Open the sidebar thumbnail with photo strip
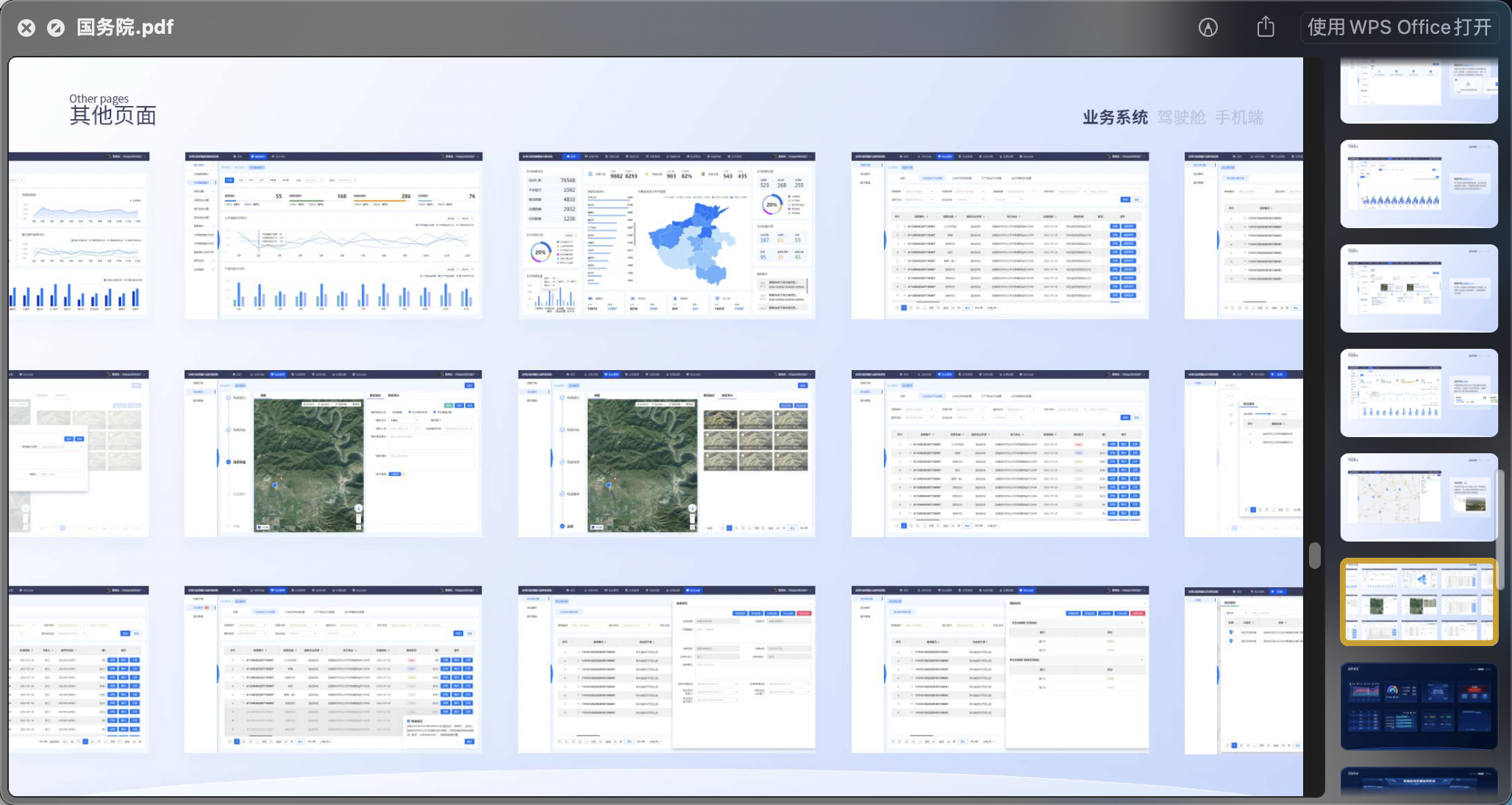1512x805 pixels. [x=1419, y=288]
